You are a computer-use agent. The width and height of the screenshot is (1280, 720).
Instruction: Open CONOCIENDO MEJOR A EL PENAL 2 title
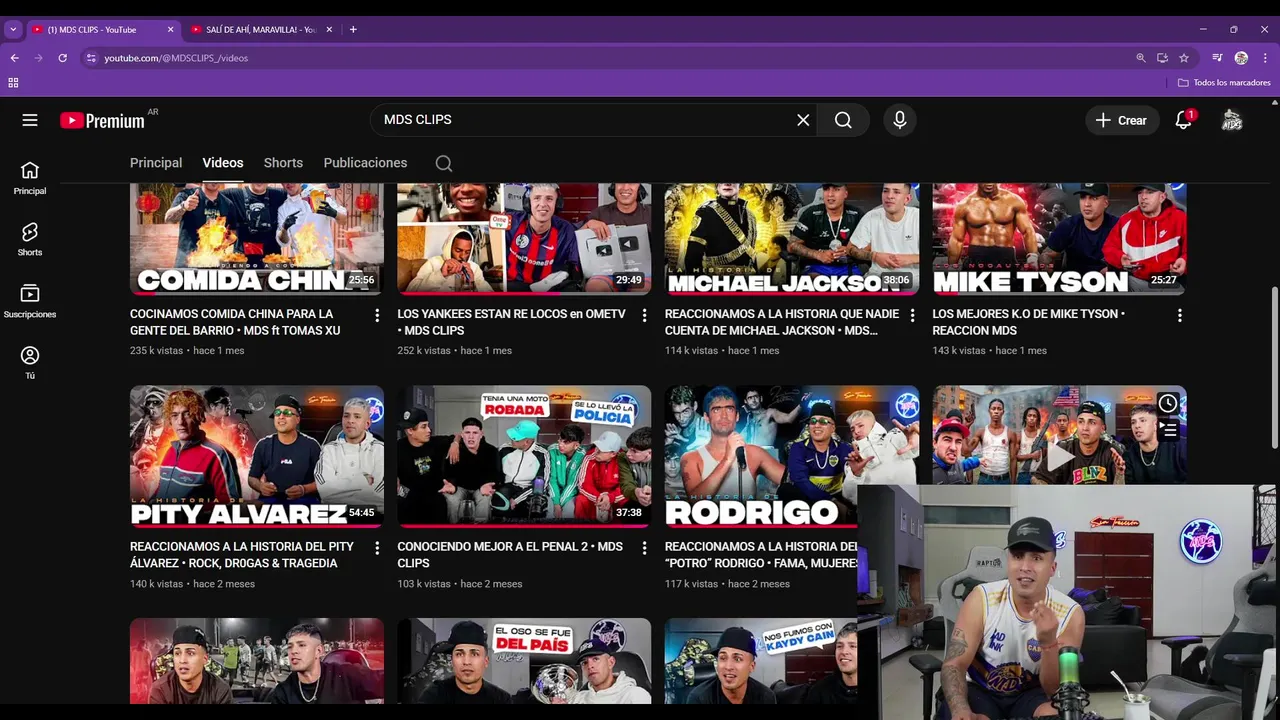(x=510, y=555)
